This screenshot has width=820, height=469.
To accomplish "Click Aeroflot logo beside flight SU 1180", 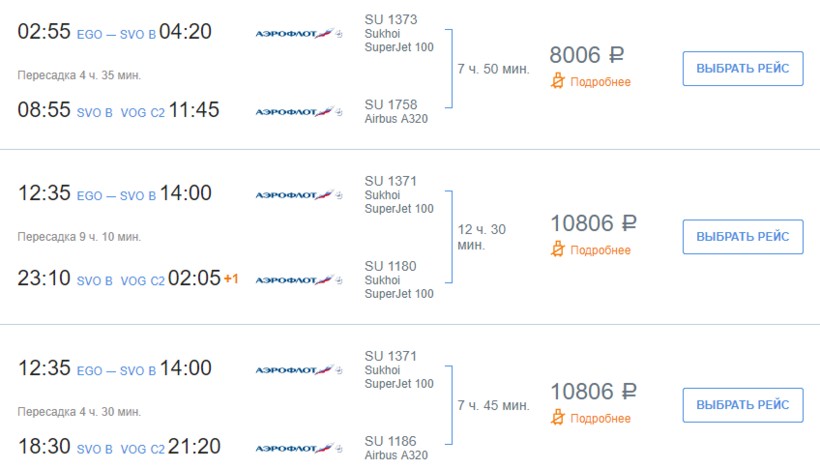I will point(298,280).
